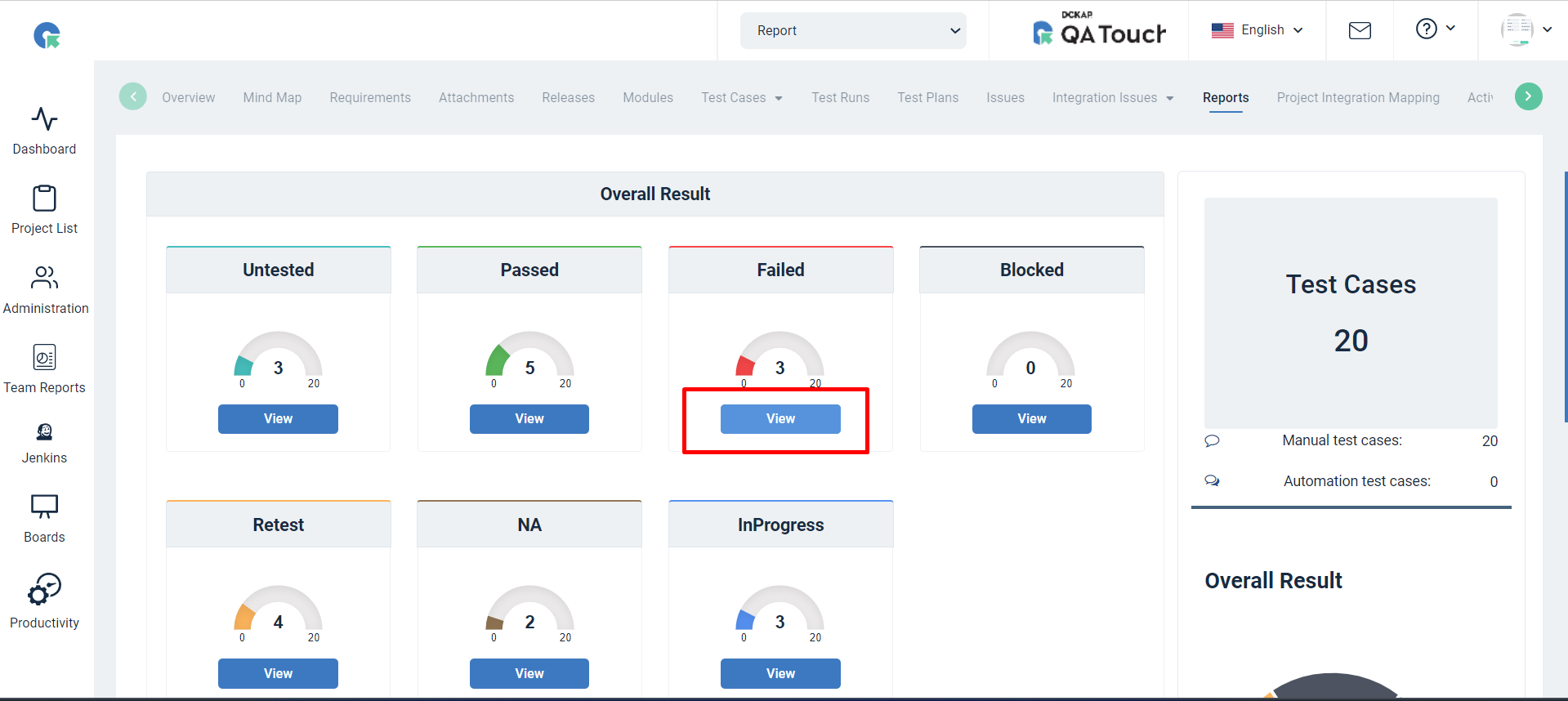Open the Administration users icon
1568x701 pixels.
coord(44,278)
